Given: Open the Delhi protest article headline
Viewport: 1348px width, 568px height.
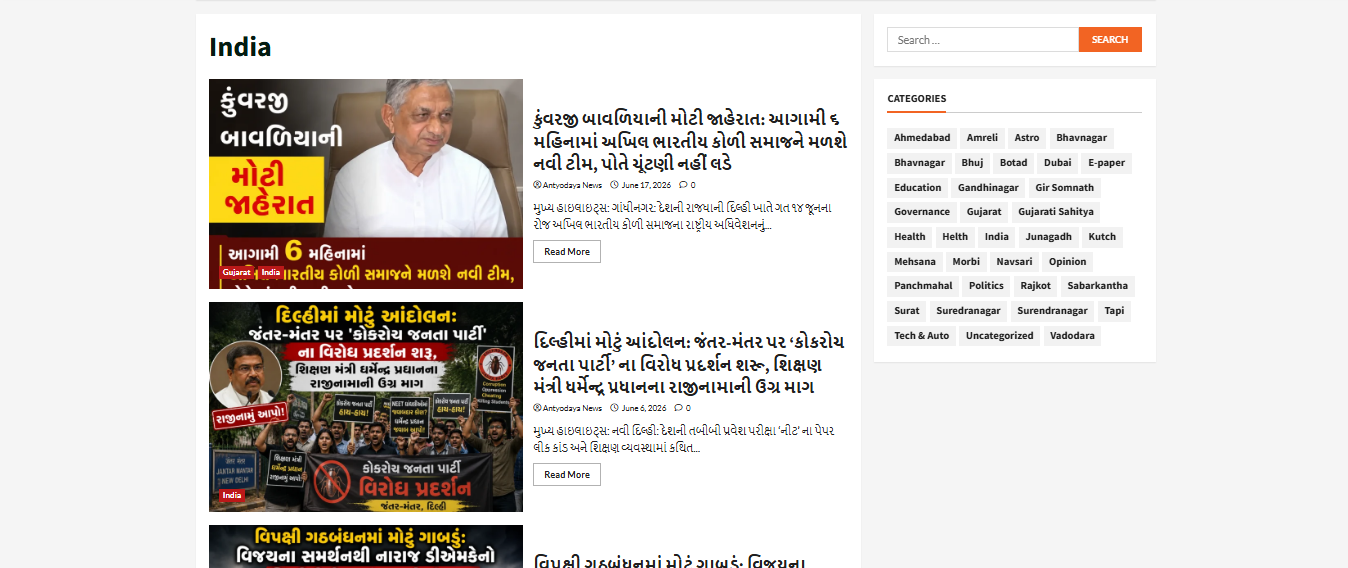Looking at the screenshot, I should click(x=690, y=364).
